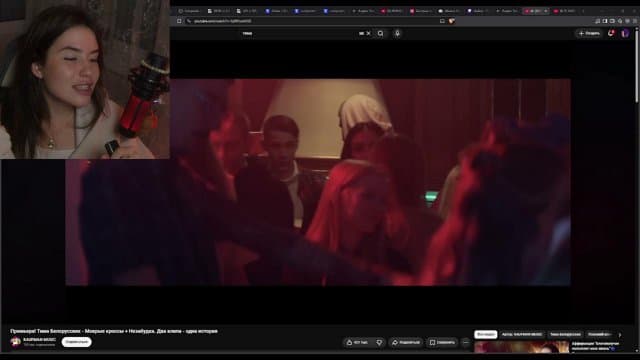
Task: Share the video (Поделиться)
Action: (406, 342)
